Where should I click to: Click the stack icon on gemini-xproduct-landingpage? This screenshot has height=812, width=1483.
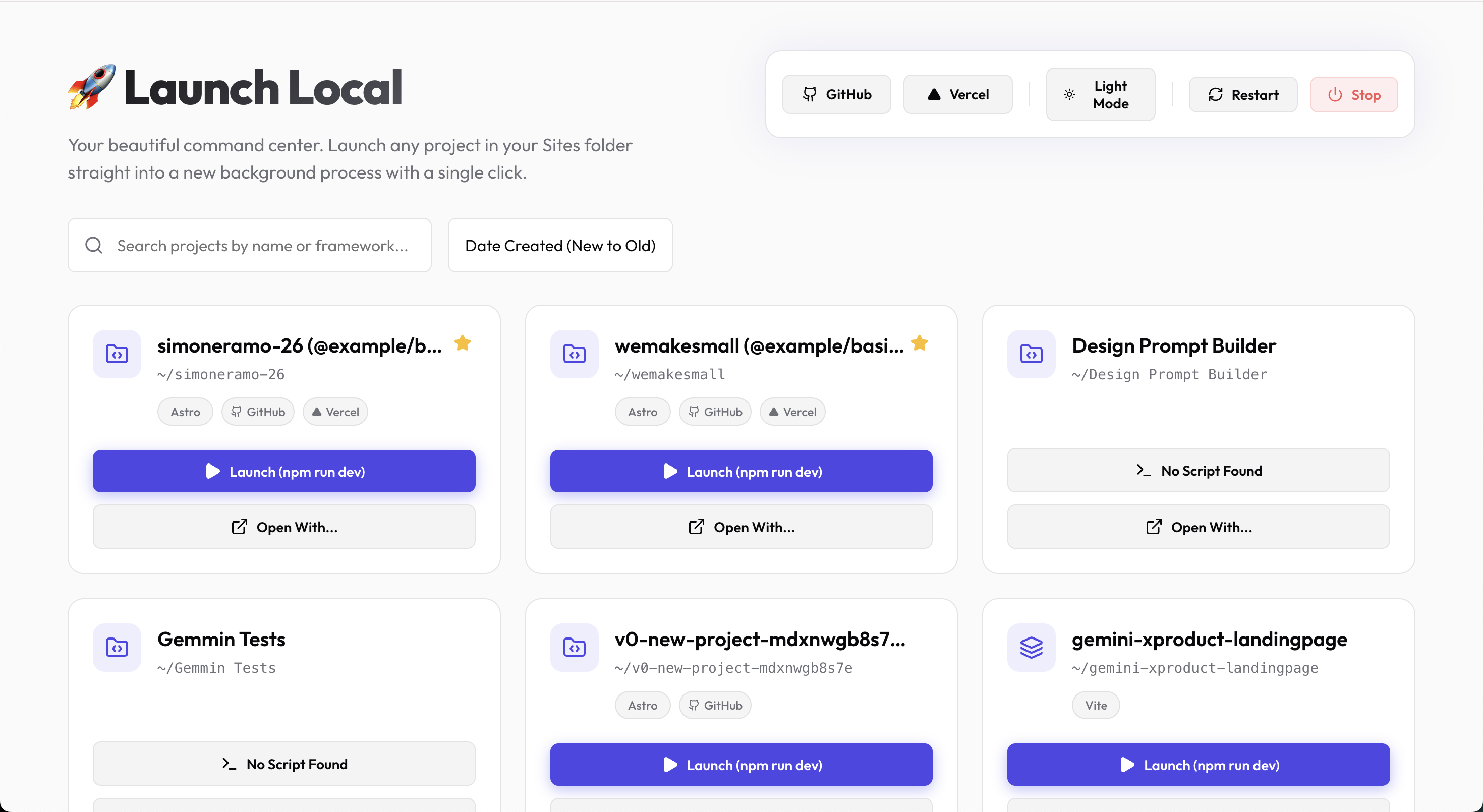tap(1031, 648)
